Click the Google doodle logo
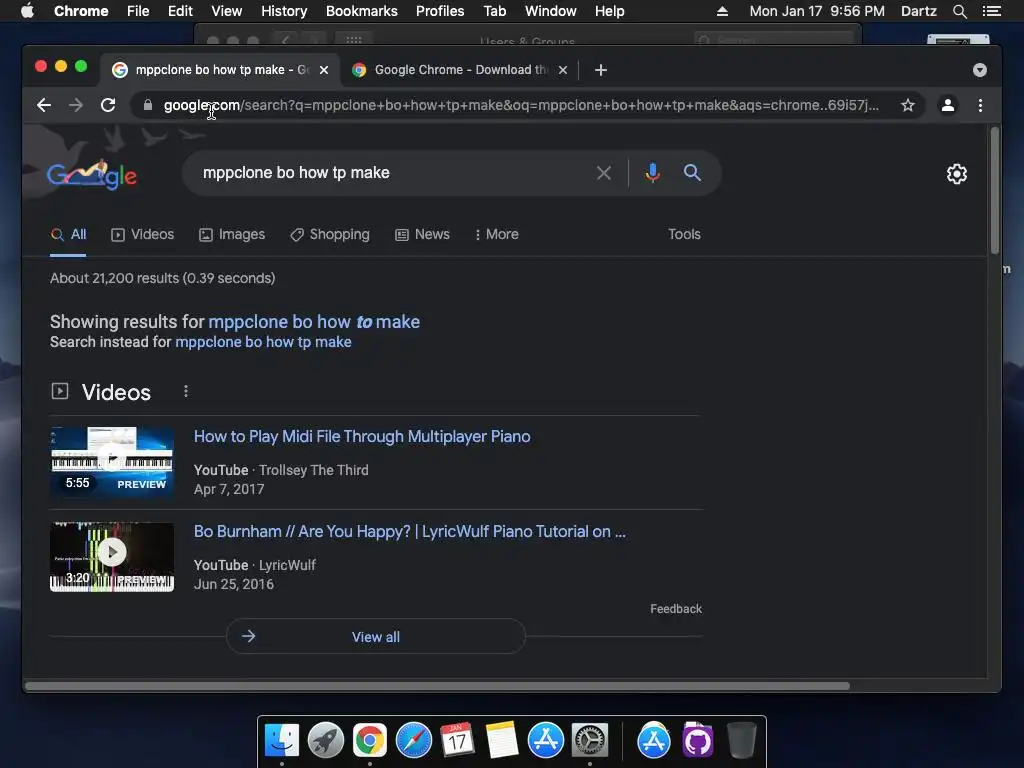This screenshot has width=1024, height=768. pyautogui.click(x=91, y=174)
